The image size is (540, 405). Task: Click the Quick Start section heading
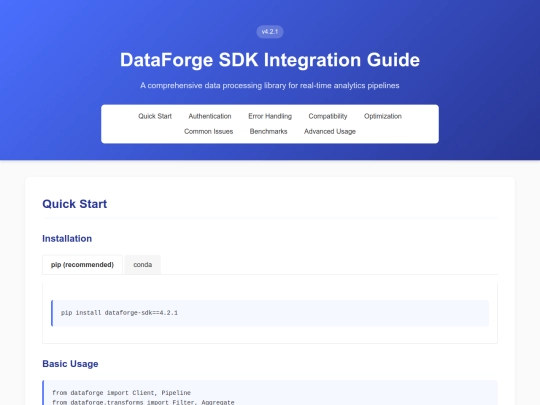click(x=75, y=204)
